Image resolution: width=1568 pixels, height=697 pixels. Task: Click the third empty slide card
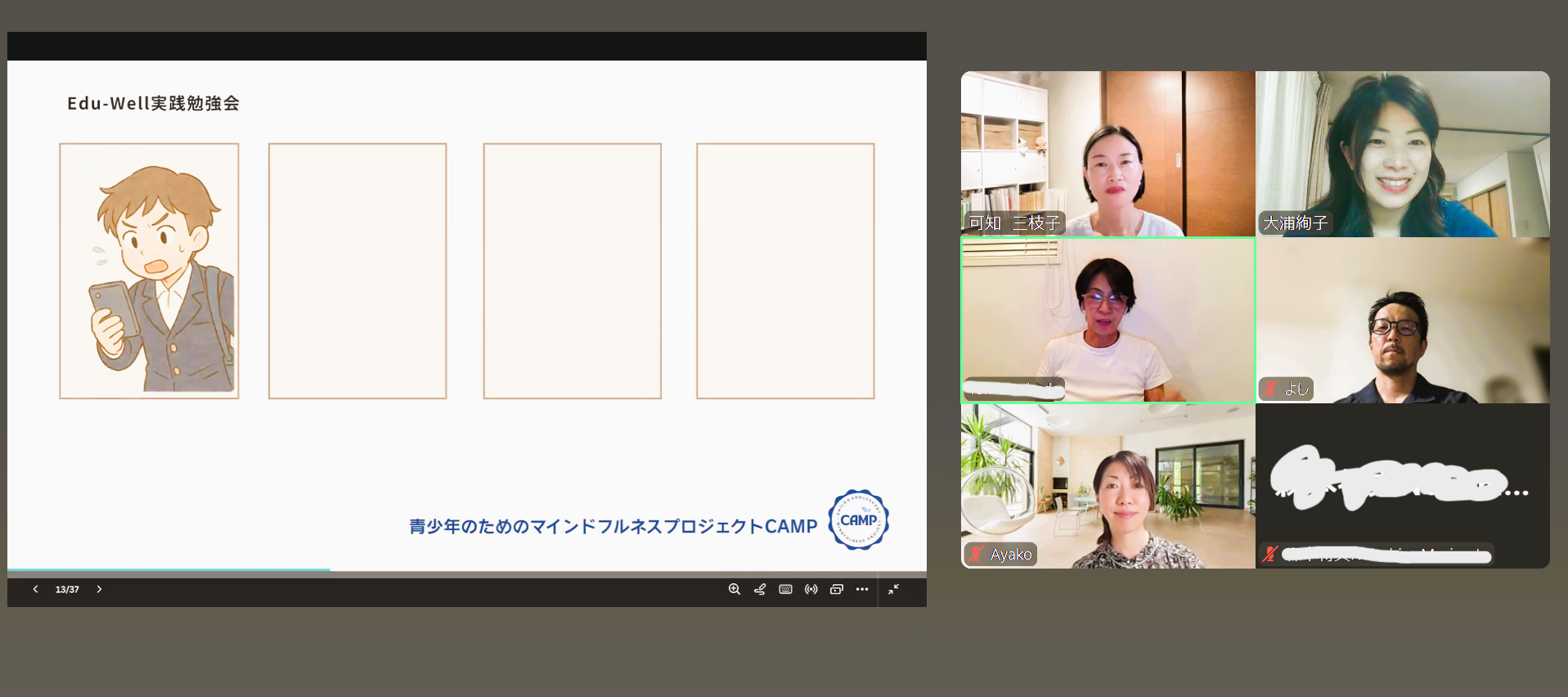573,271
